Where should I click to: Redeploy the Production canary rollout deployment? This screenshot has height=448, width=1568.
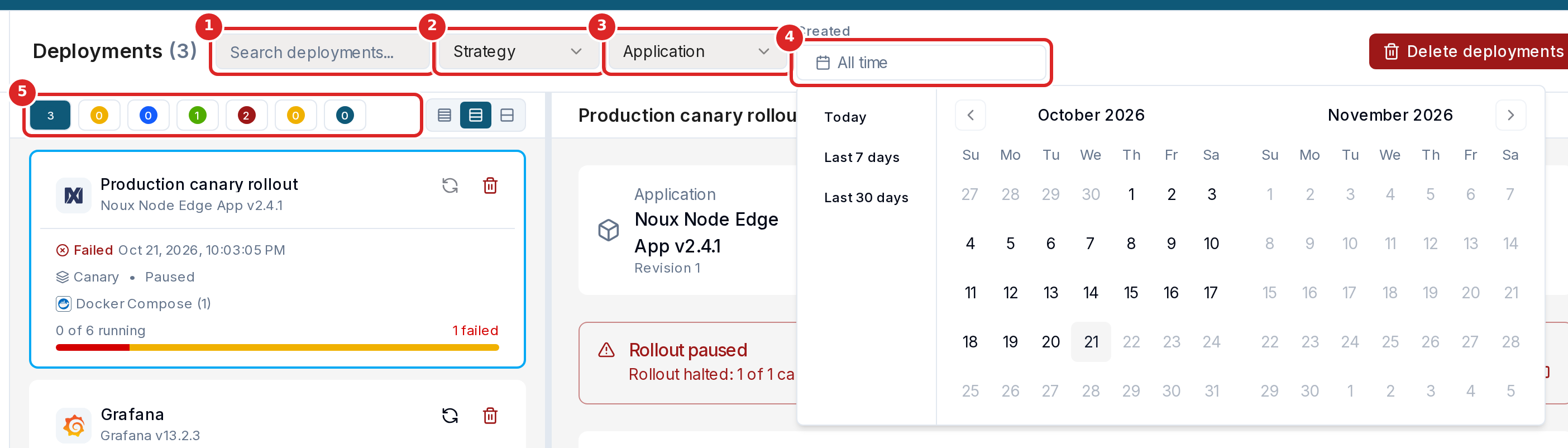click(450, 185)
